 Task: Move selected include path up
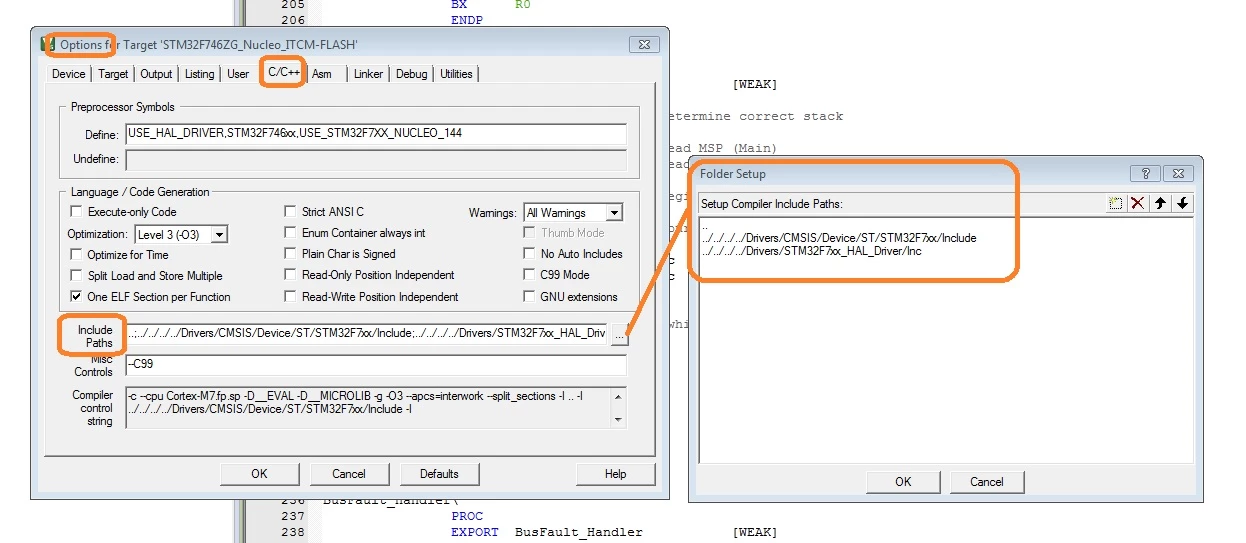click(1160, 203)
